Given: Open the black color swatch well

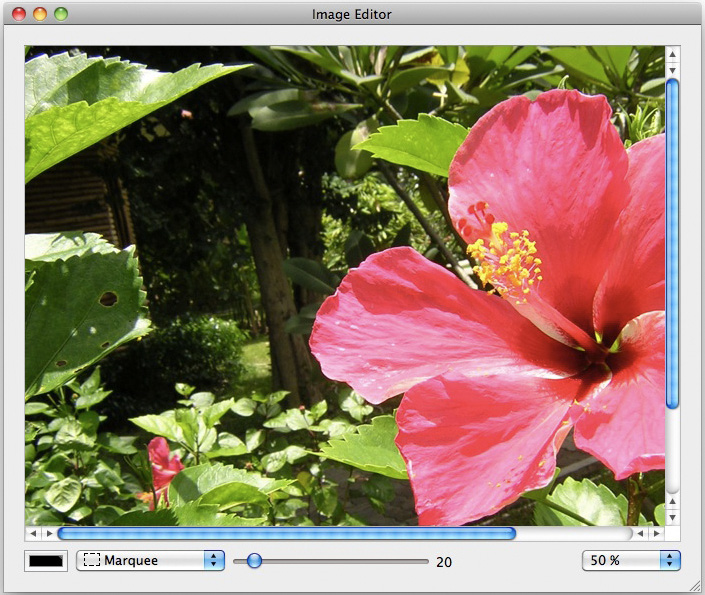Looking at the screenshot, I should coord(46,561).
